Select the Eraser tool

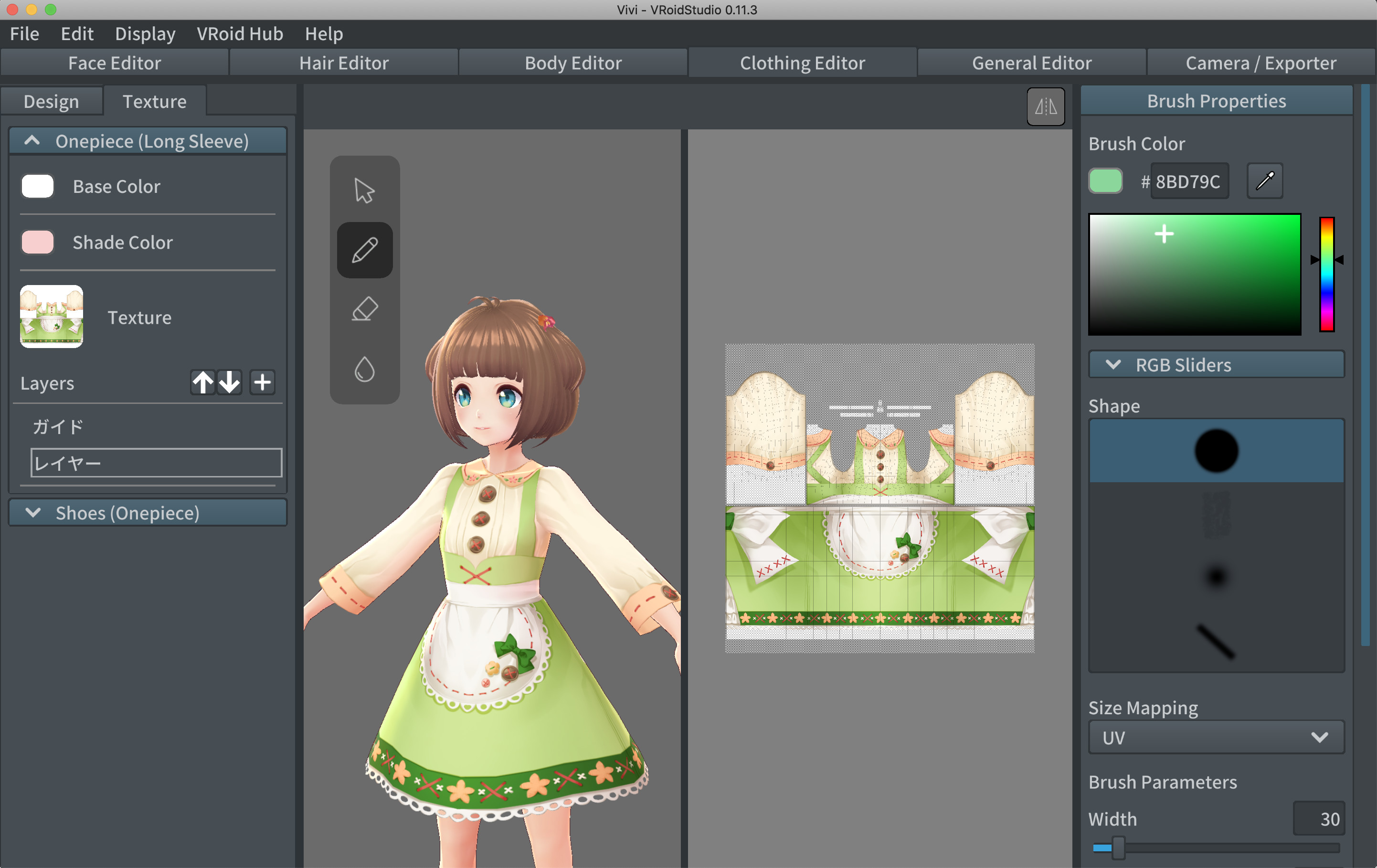365,308
